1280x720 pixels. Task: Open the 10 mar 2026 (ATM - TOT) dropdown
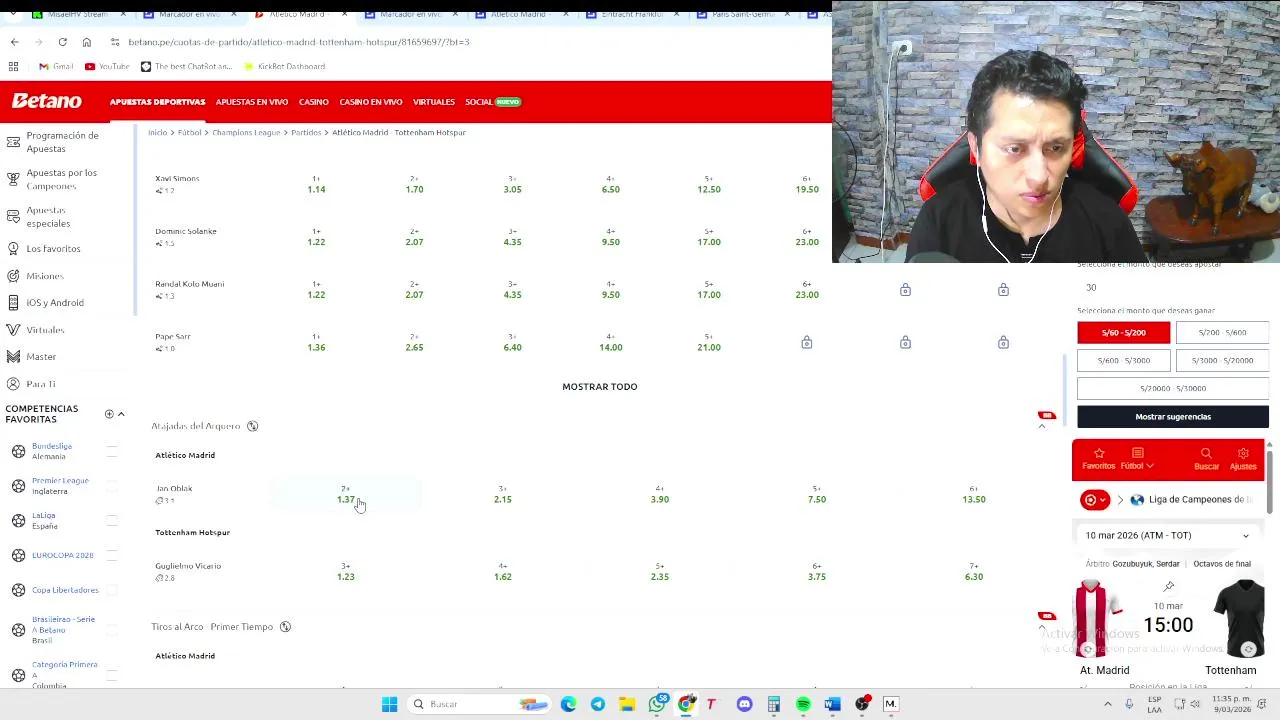click(x=1168, y=535)
